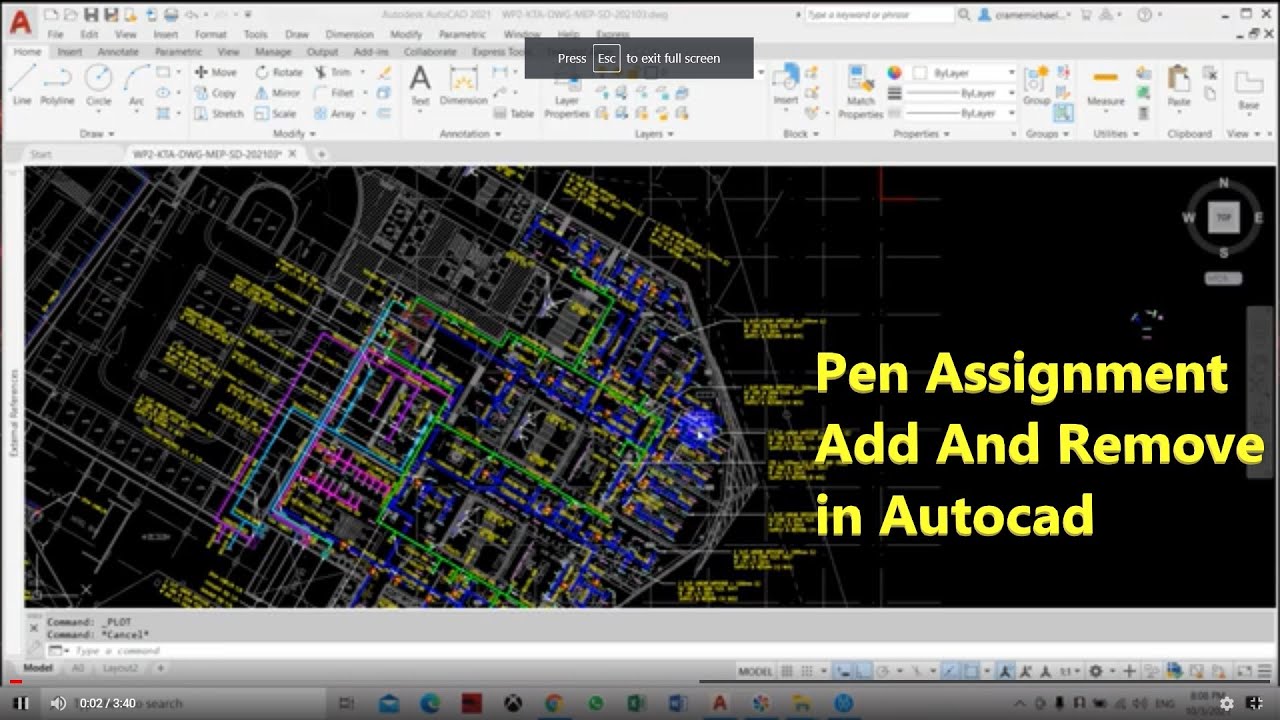Expand the Utilities panel
Viewport: 1280px width, 720px height.
[x=1115, y=133]
